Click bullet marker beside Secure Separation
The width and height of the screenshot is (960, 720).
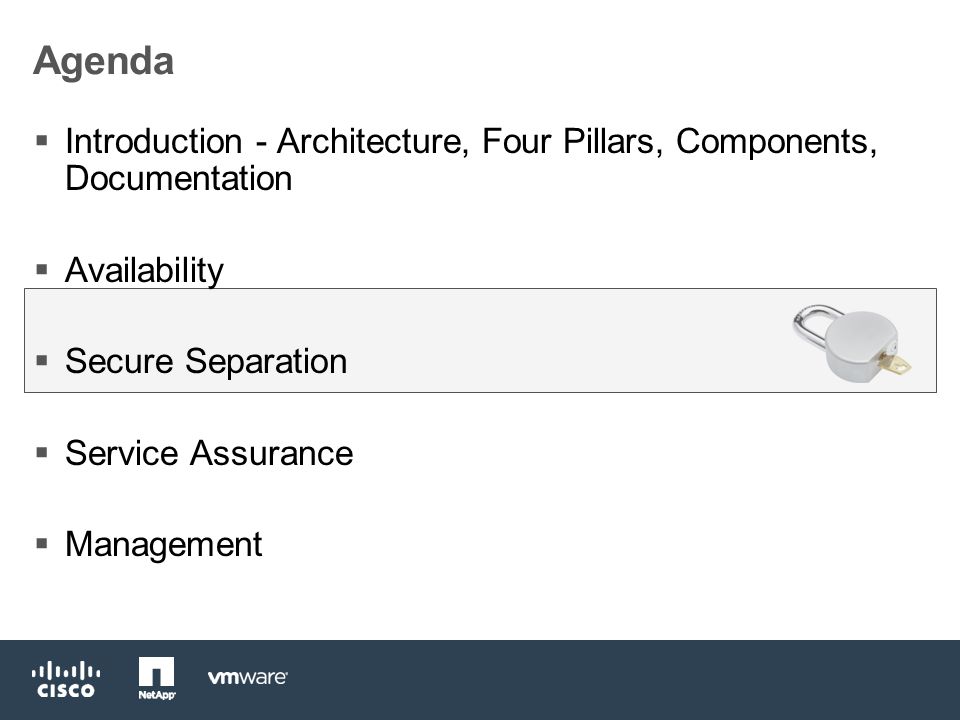point(42,361)
